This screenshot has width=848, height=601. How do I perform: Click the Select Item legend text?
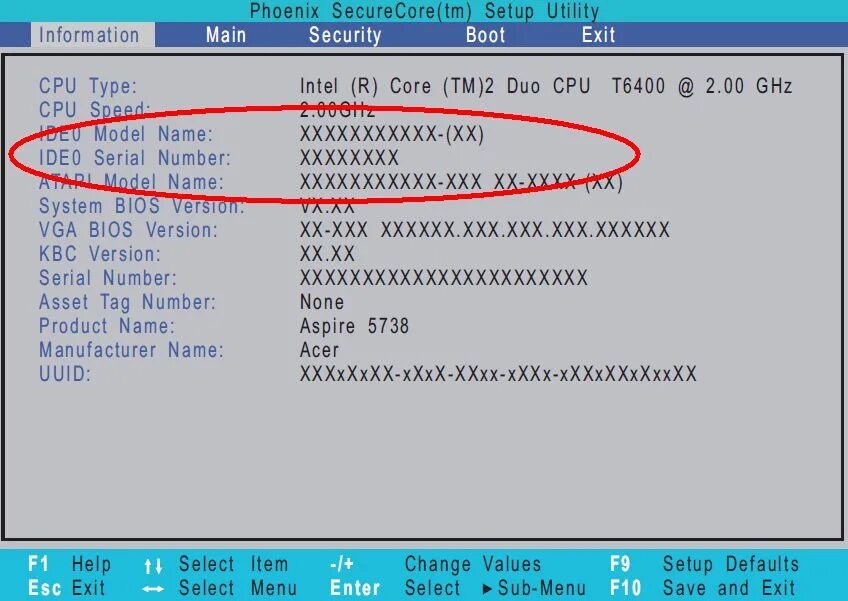point(234,564)
